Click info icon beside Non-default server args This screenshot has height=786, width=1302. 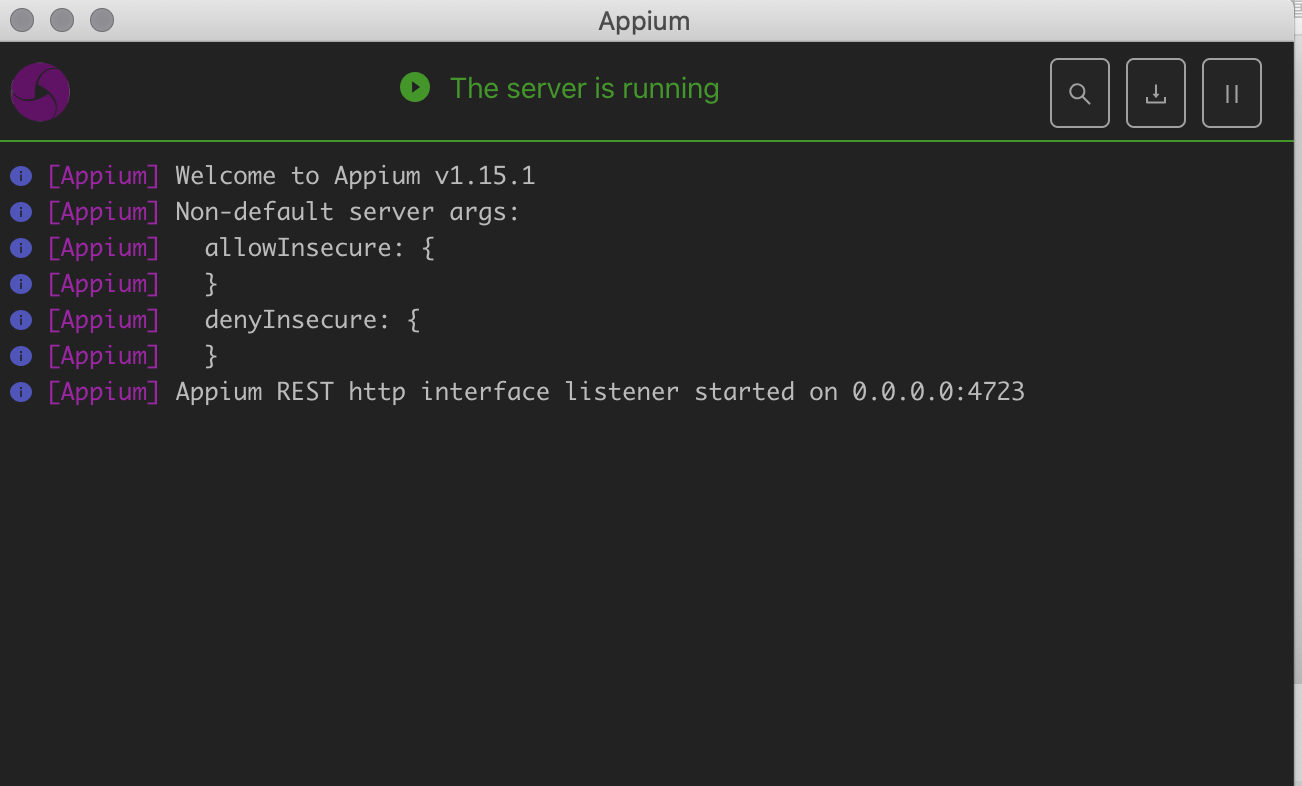(21, 213)
